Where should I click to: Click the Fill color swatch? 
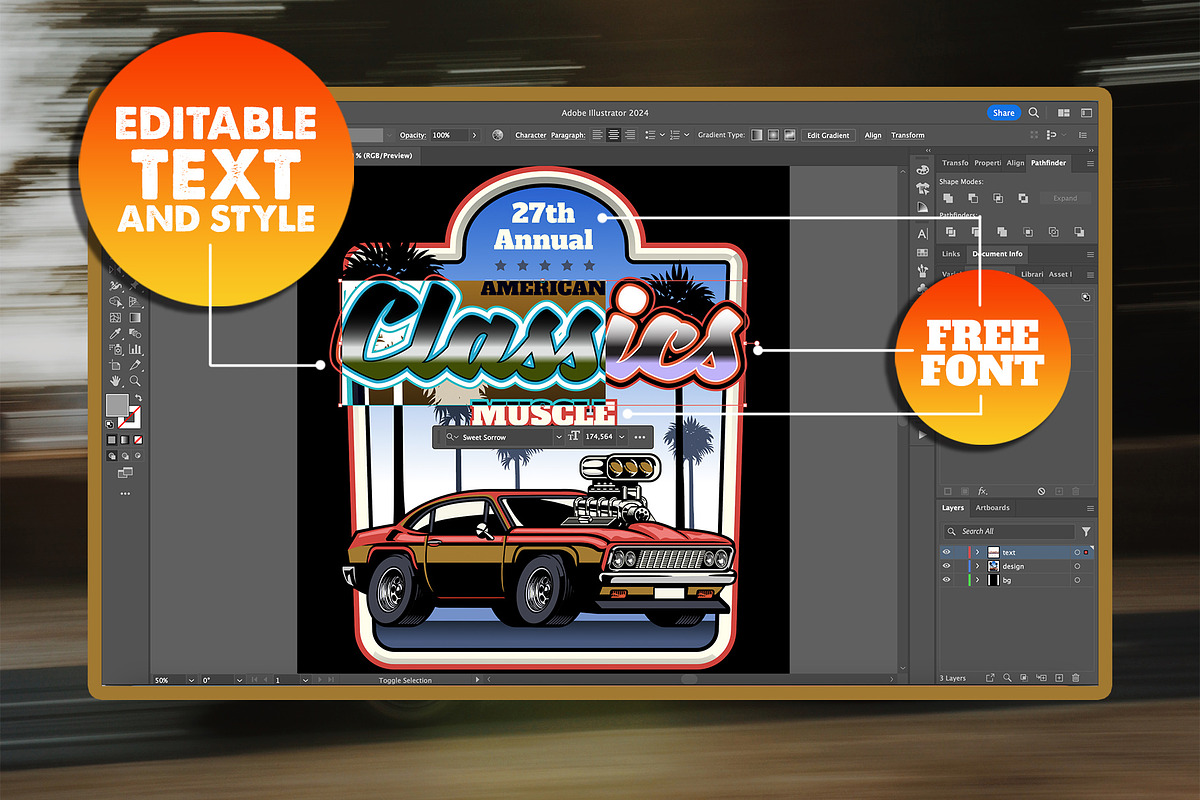tap(117, 405)
